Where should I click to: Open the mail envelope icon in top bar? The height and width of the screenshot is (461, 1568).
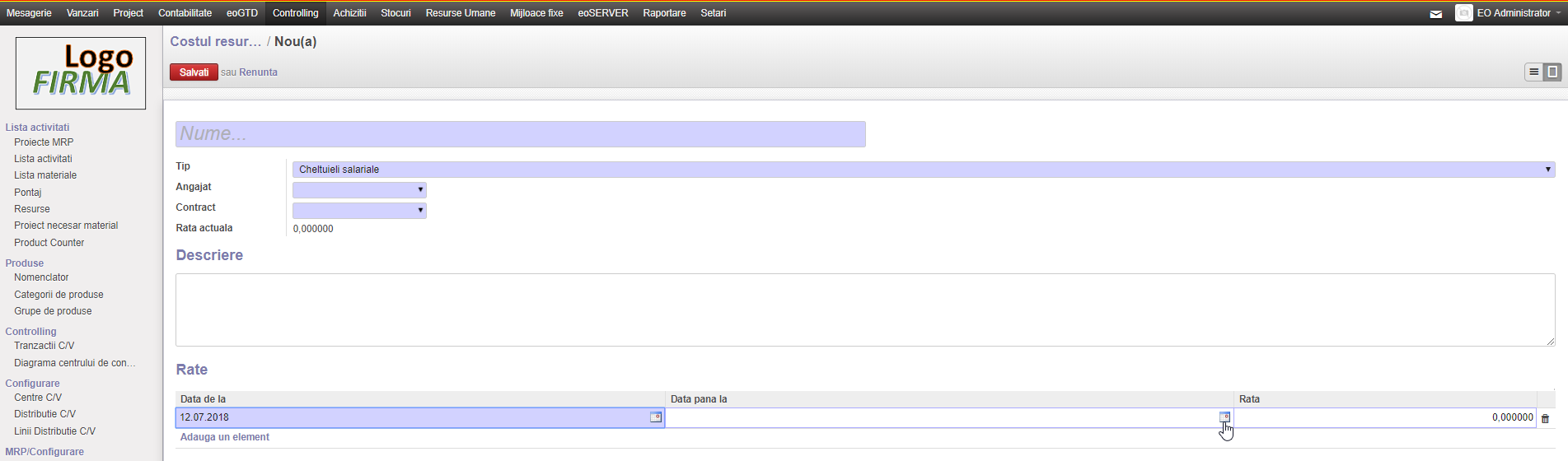click(x=1435, y=14)
